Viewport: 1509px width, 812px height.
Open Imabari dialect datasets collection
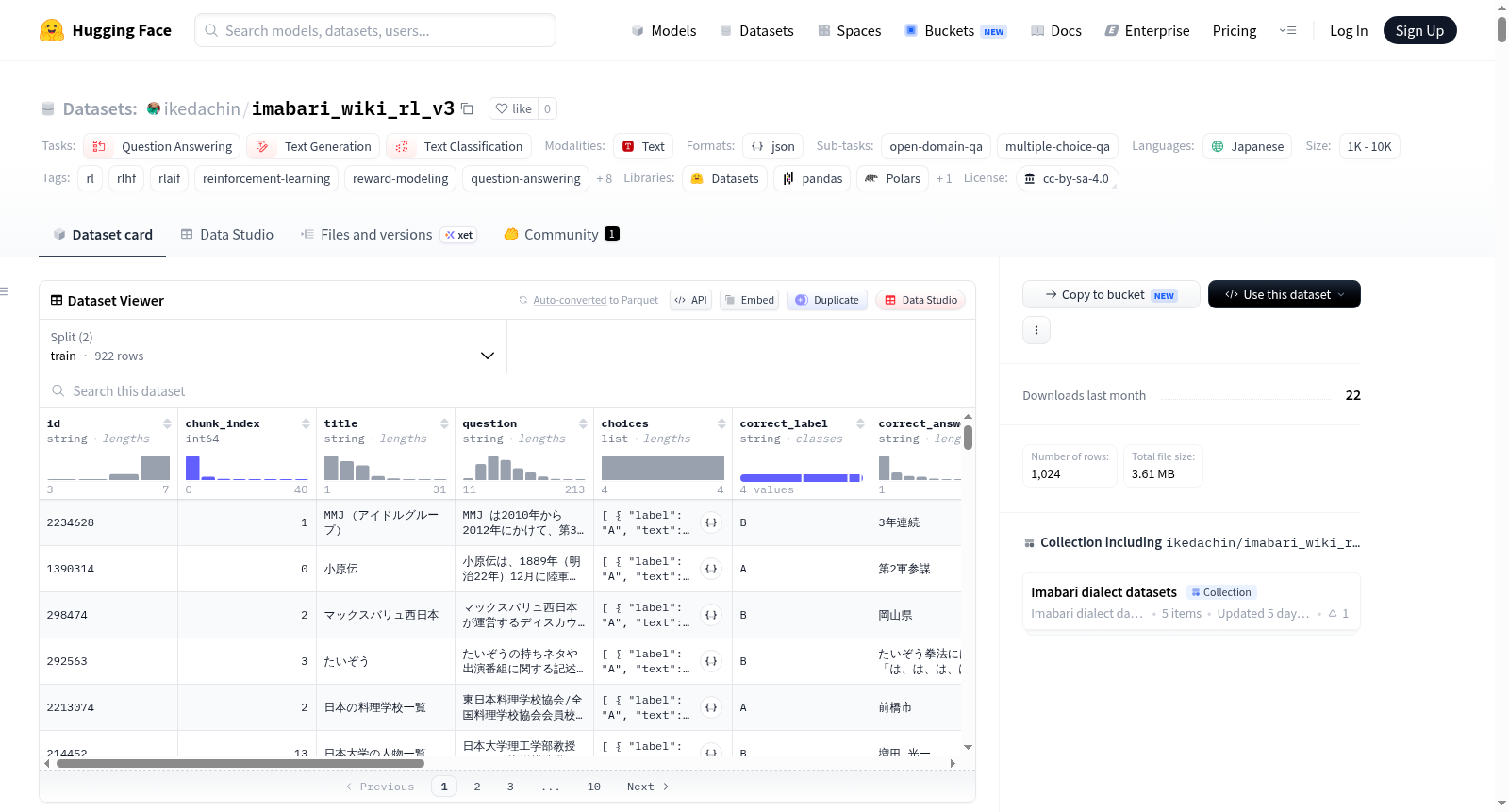1191,602
